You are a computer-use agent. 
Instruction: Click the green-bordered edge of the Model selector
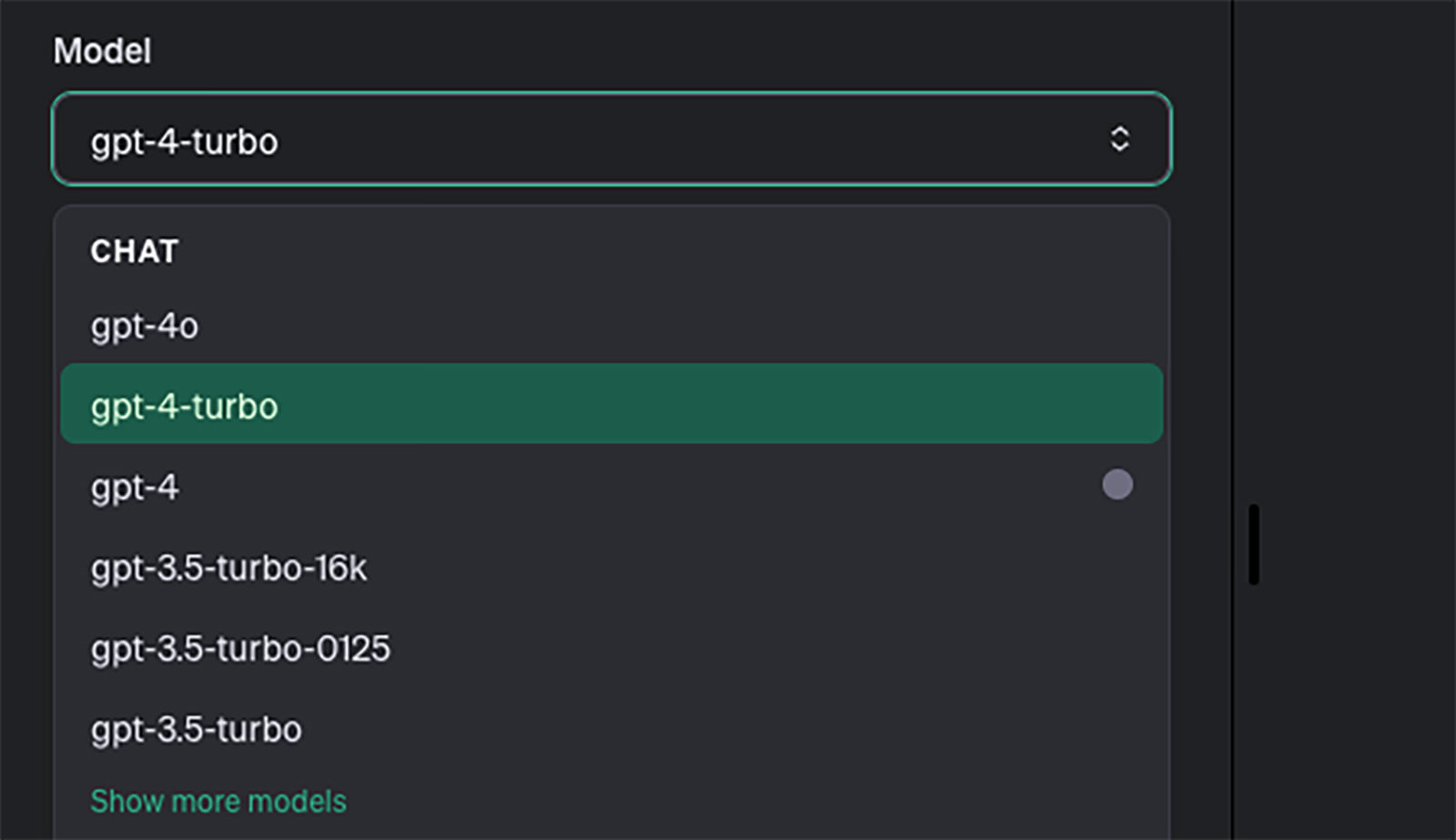point(612,93)
